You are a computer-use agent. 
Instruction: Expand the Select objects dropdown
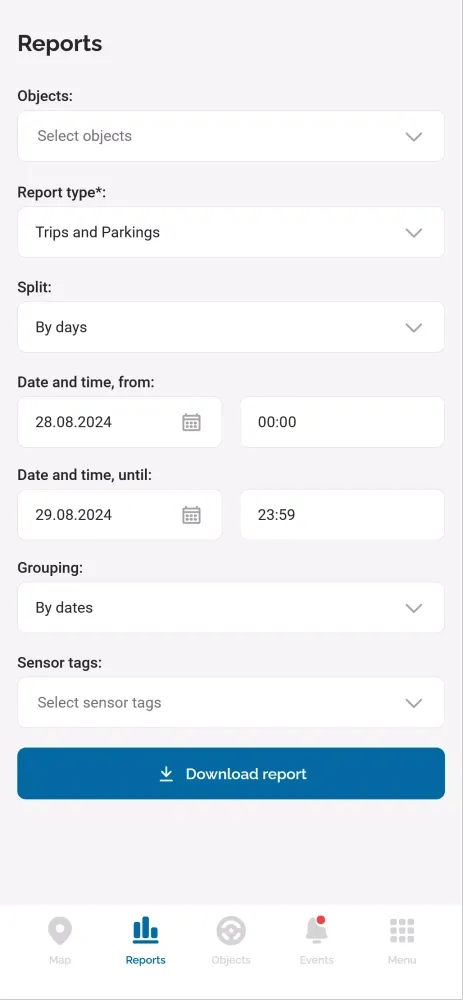click(x=231, y=136)
